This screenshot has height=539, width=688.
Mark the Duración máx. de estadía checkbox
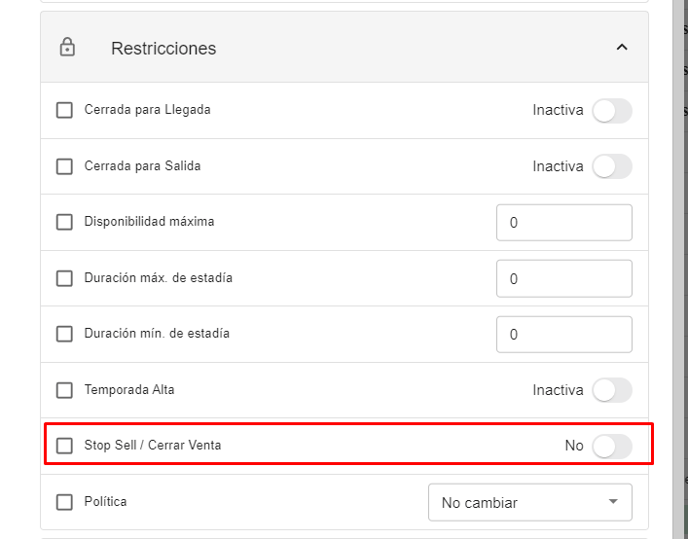pos(65,278)
